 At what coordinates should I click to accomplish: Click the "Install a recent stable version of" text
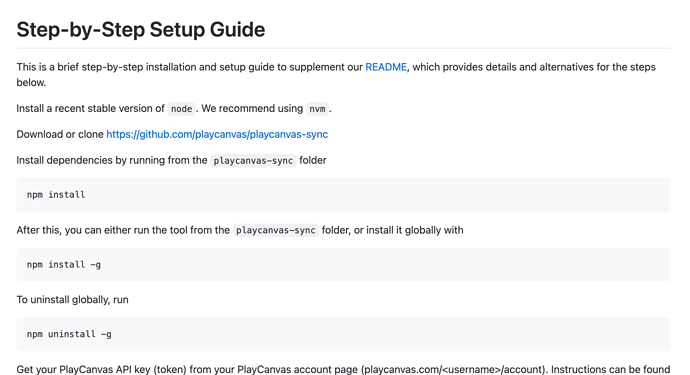(90, 108)
